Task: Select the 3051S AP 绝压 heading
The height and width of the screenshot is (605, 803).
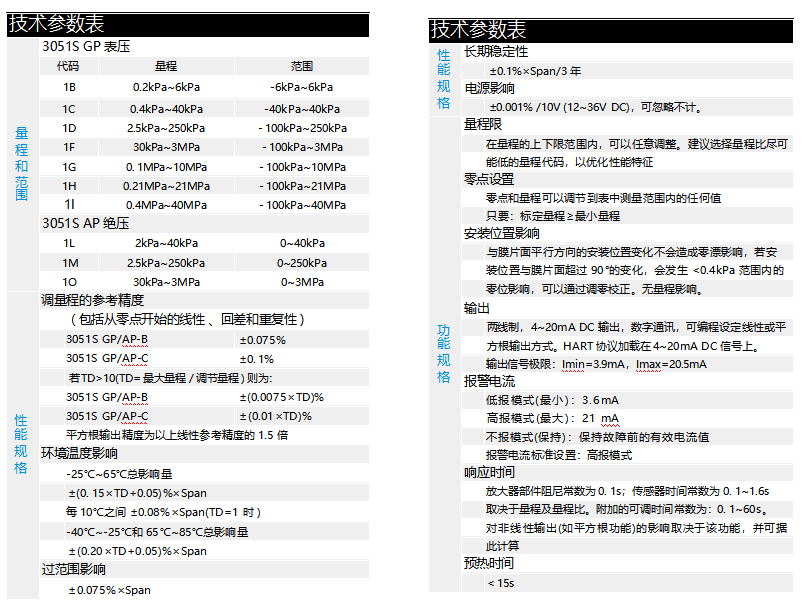Action: [x=86, y=223]
